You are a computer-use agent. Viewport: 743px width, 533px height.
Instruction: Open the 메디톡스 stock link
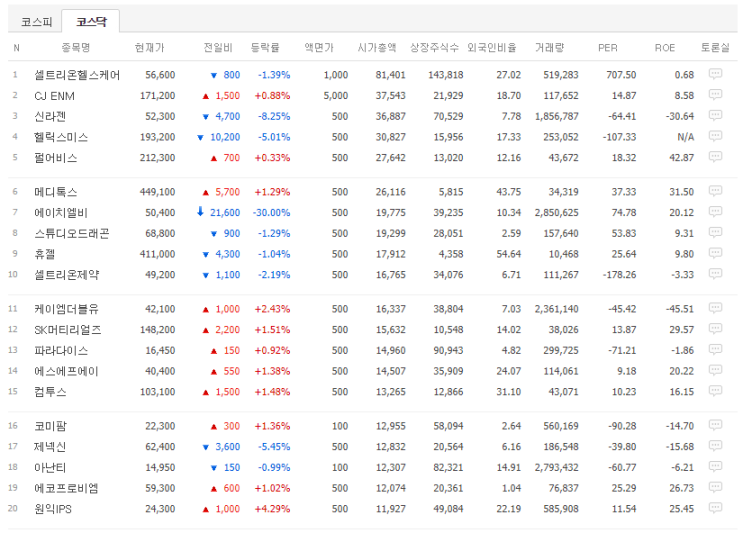[55, 192]
